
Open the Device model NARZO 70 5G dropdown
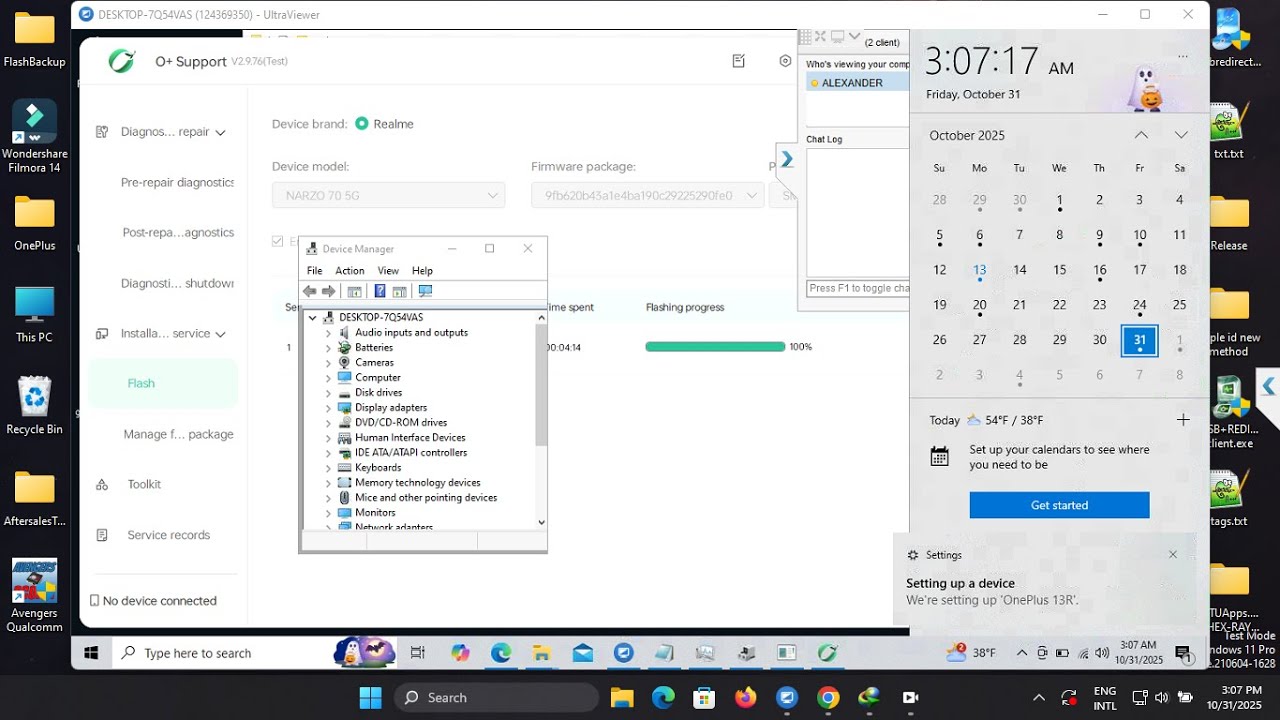389,196
